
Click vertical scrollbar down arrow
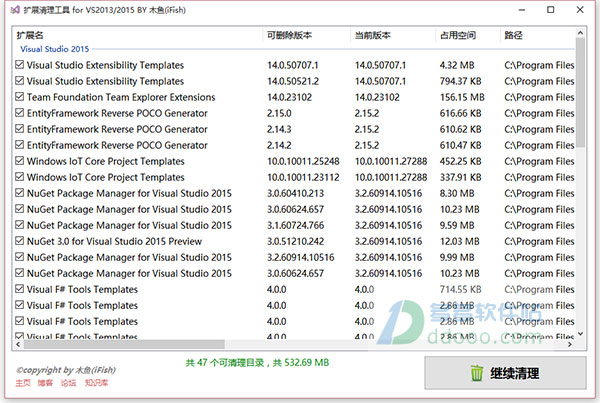(580, 334)
